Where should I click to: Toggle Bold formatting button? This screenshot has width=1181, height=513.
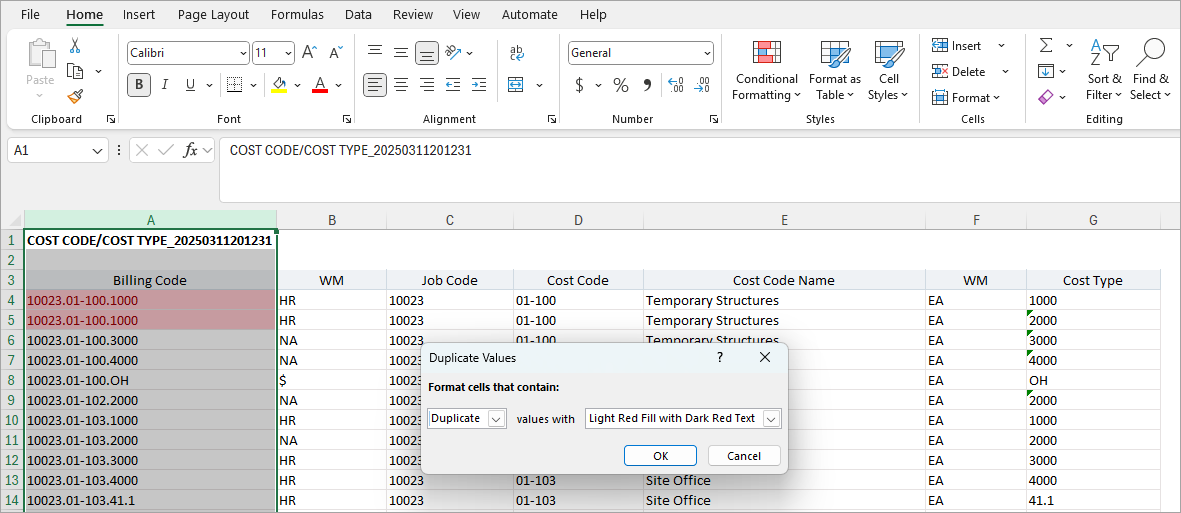[x=139, y=85]
